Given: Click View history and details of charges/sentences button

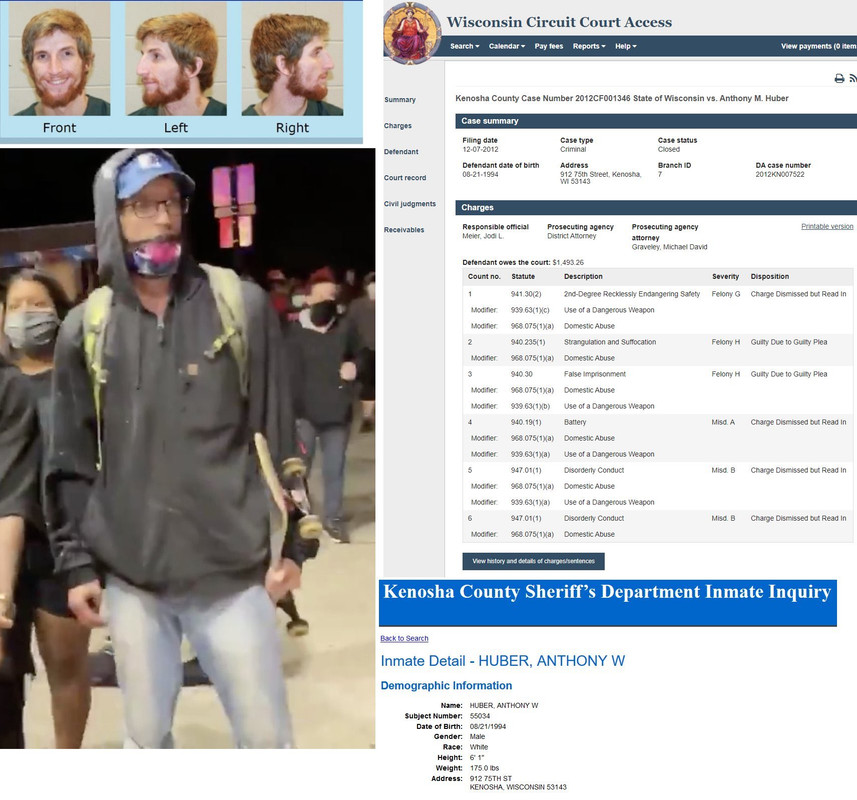Looking at the screenshot, I should point(533,561).
